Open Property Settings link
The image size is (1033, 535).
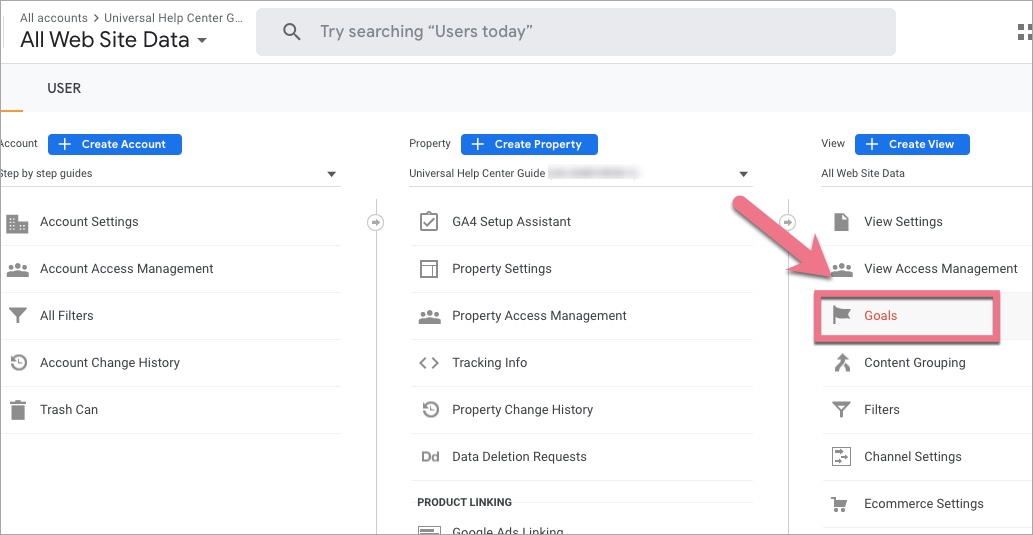pyautogui.click(x=501, y=269)
